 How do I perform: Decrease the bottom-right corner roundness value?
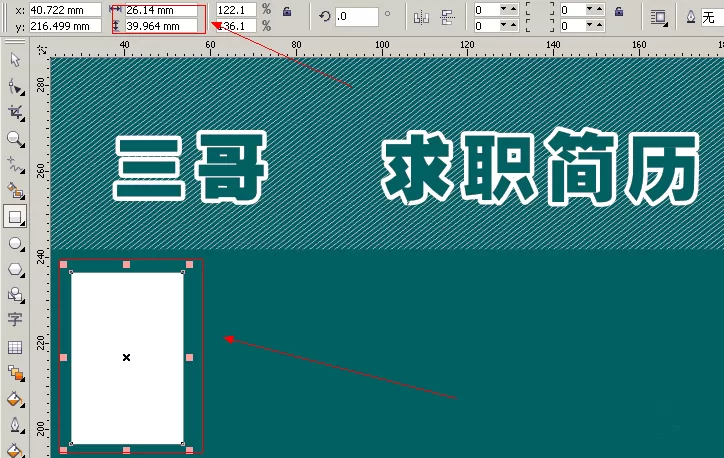590,25
